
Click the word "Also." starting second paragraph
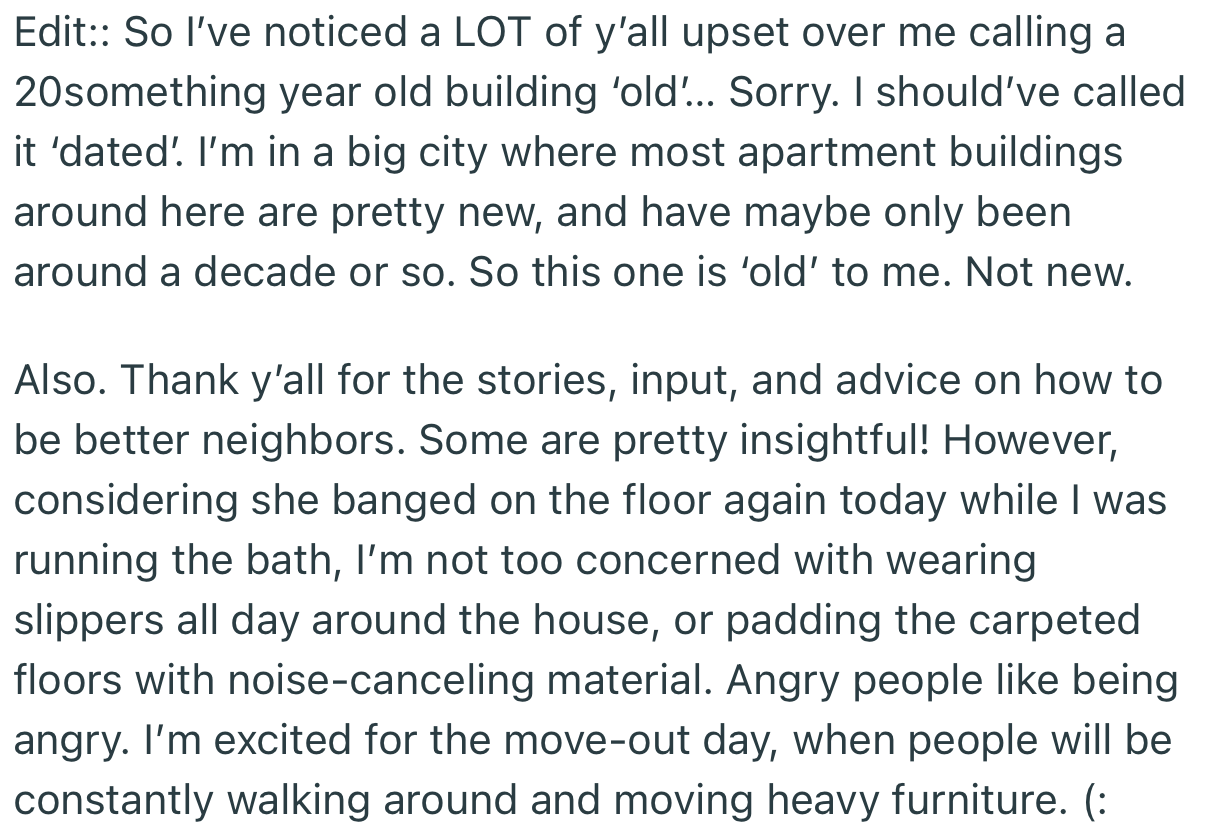[x=57, y=381]
